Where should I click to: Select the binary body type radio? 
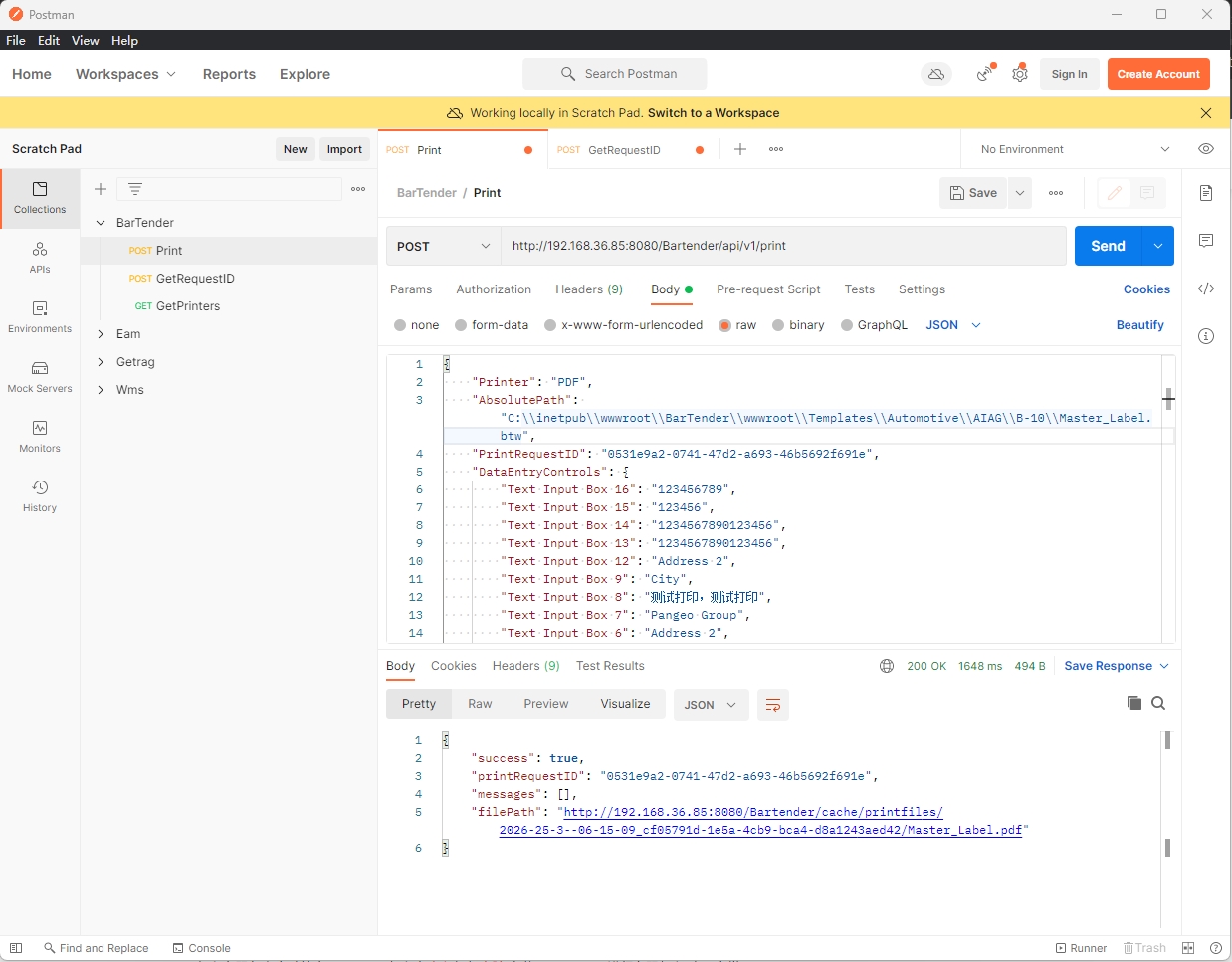(x=778, y=325)
